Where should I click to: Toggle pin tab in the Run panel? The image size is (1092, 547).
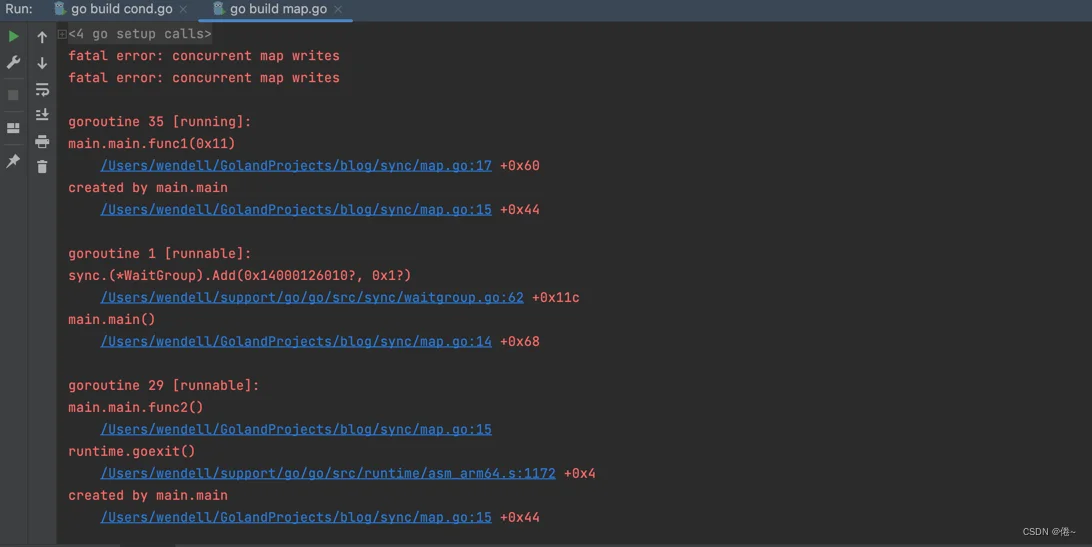point(13,160)
